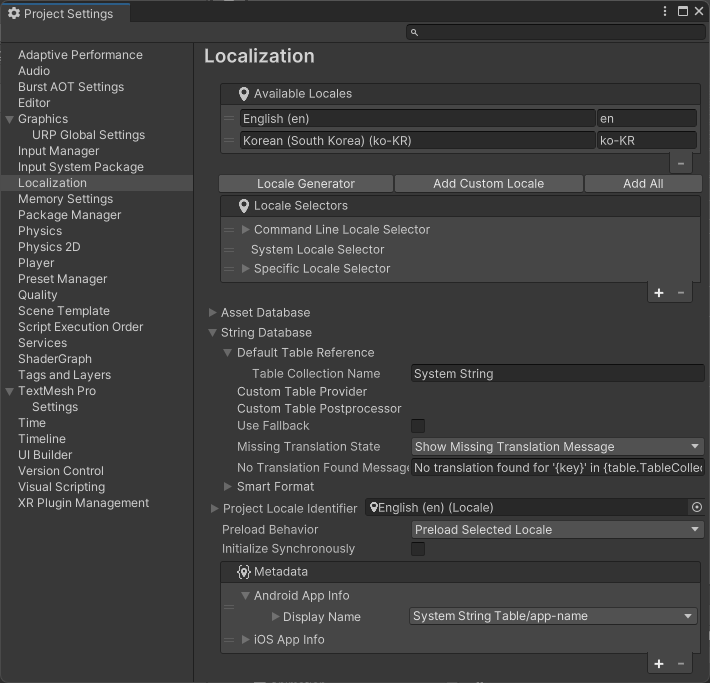The image size is (710, 683).
Task: Open the window's three-dot options menu
Action: (x=664, y=11)
